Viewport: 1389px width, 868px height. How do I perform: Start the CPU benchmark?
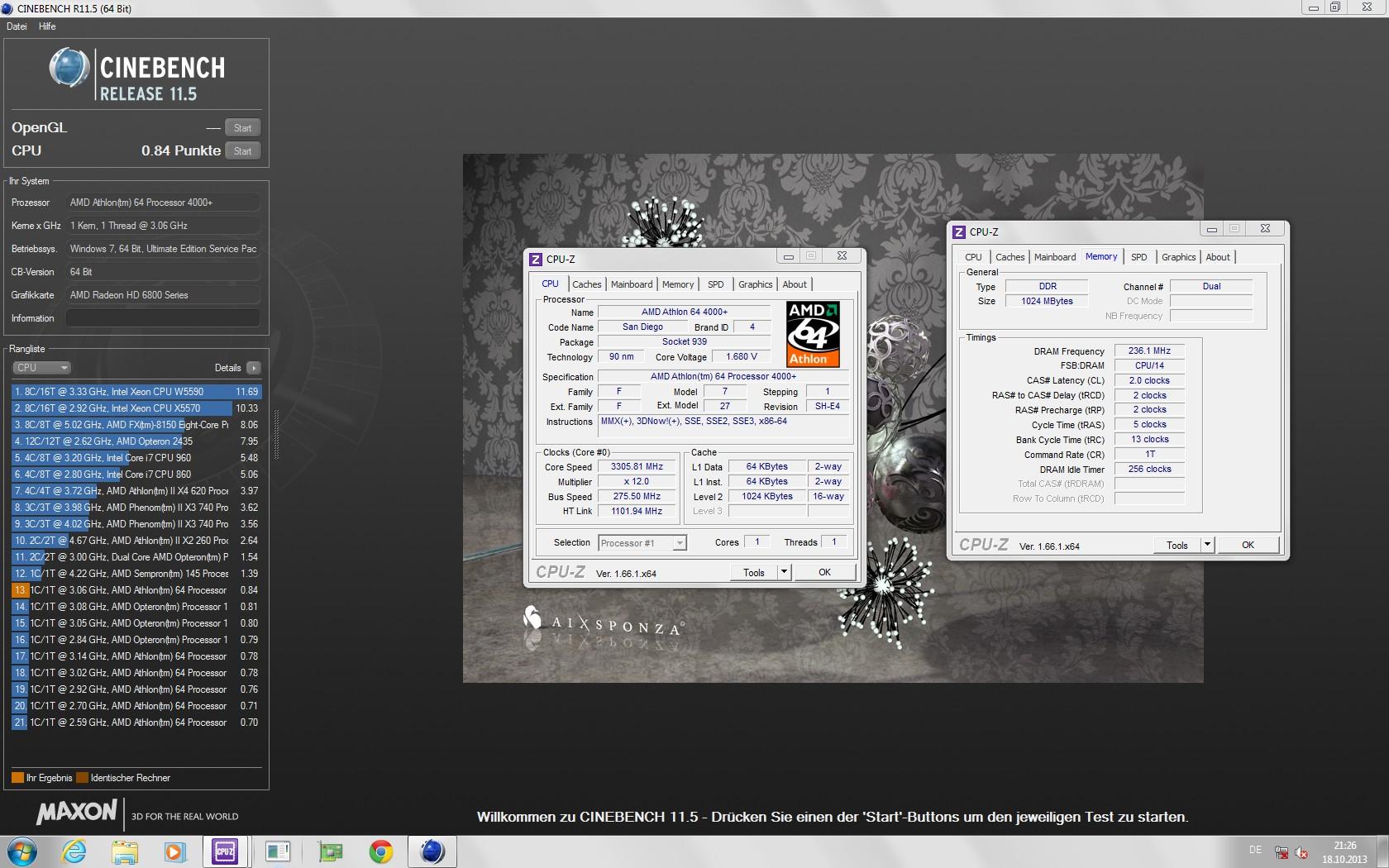tap(242, 151)
